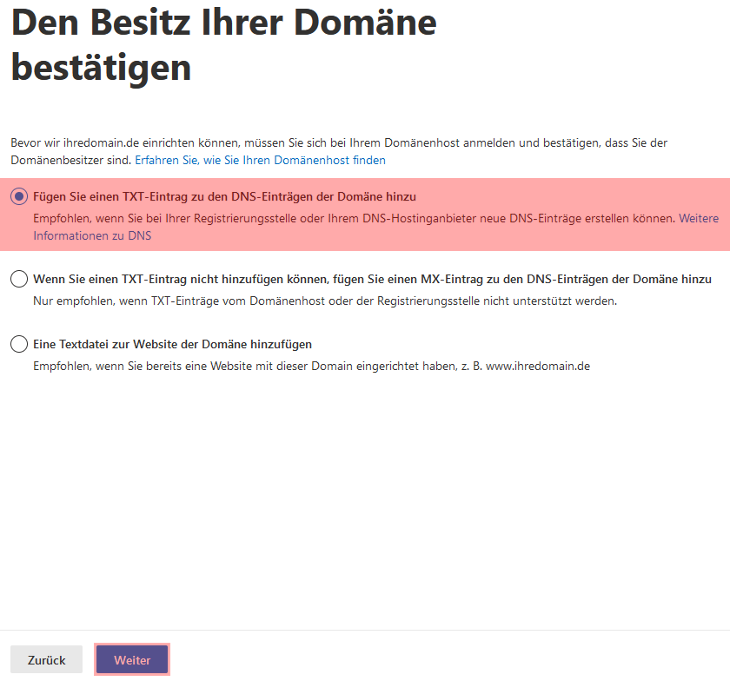Open 'Erfahren Sie, wie Sie Ihren Domänenhost finden' link
The height and width of the screenshot is (681, 730).
pyautogui.click(x=260, y=160)
